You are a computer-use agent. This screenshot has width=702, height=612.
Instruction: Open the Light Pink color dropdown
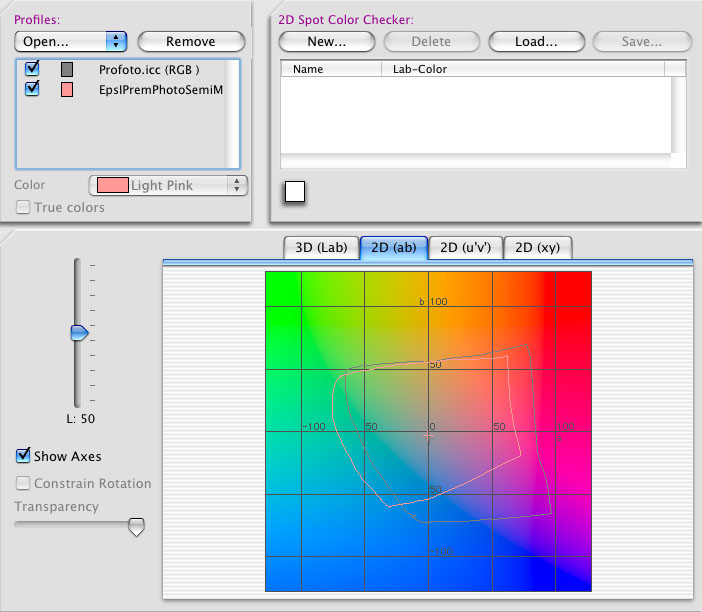coord(168,185)
